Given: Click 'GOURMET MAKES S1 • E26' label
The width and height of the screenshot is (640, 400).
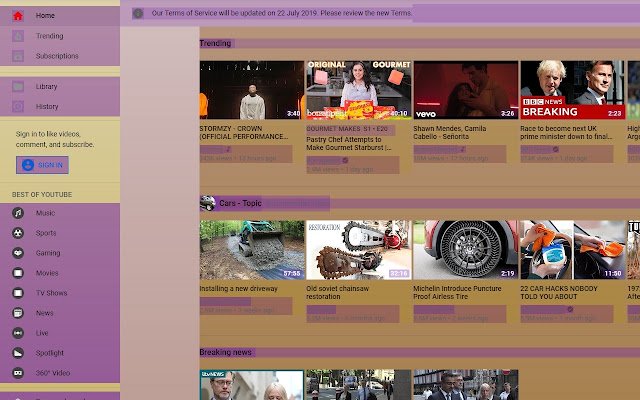Looking at the screenshot, I should point(347,129).
